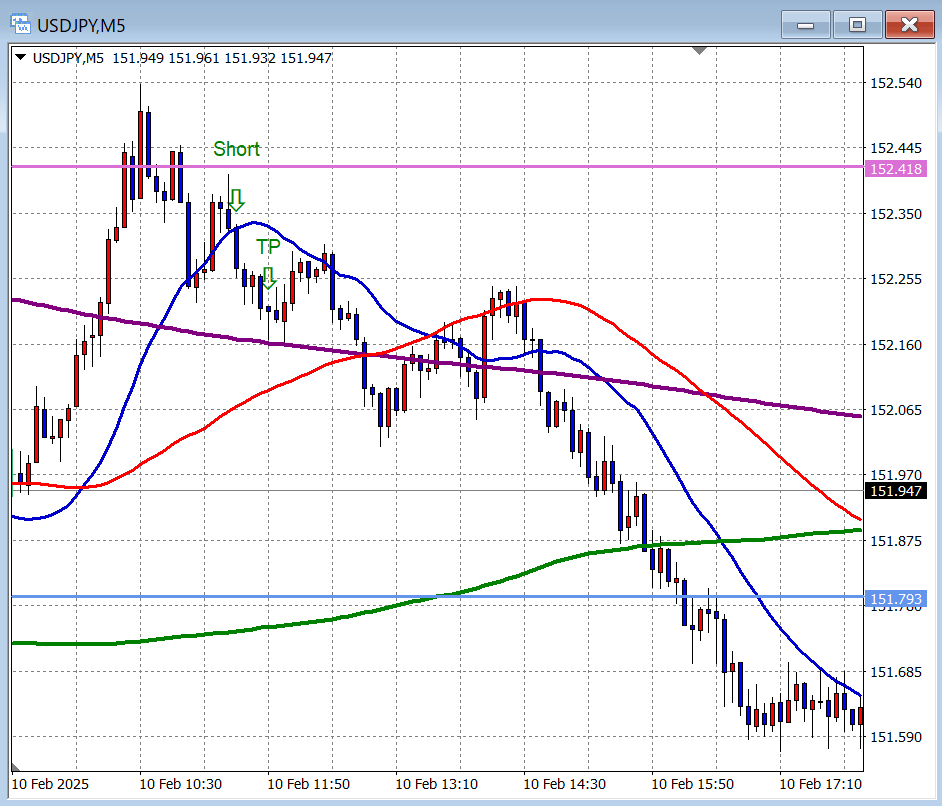Click the '10 Feb 13:10' time axis label
Viewport: 942px width, 806px height.
(436, 784)
